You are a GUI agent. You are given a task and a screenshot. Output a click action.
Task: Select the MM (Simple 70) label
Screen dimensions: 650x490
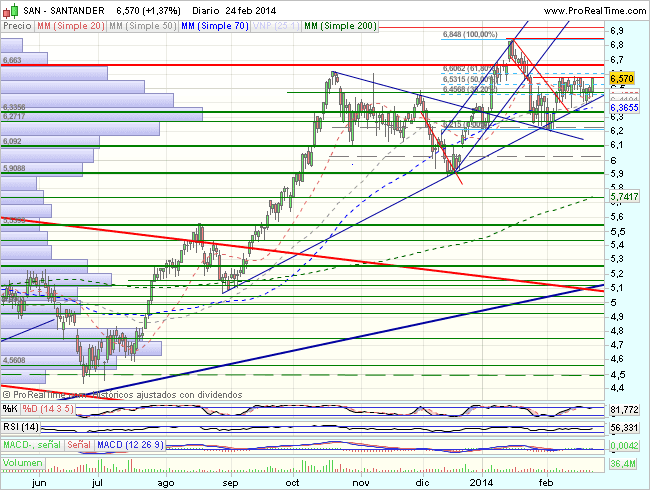coord(215,26)
